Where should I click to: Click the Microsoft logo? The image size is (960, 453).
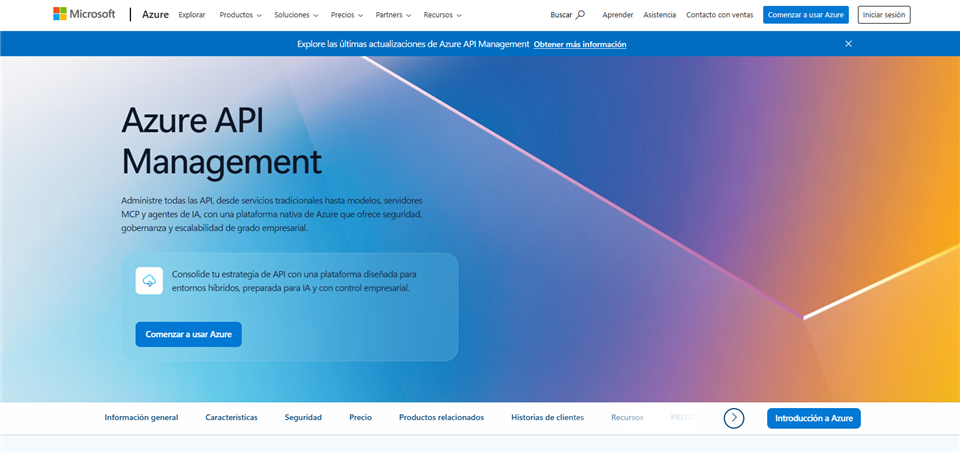click(84, 14)
